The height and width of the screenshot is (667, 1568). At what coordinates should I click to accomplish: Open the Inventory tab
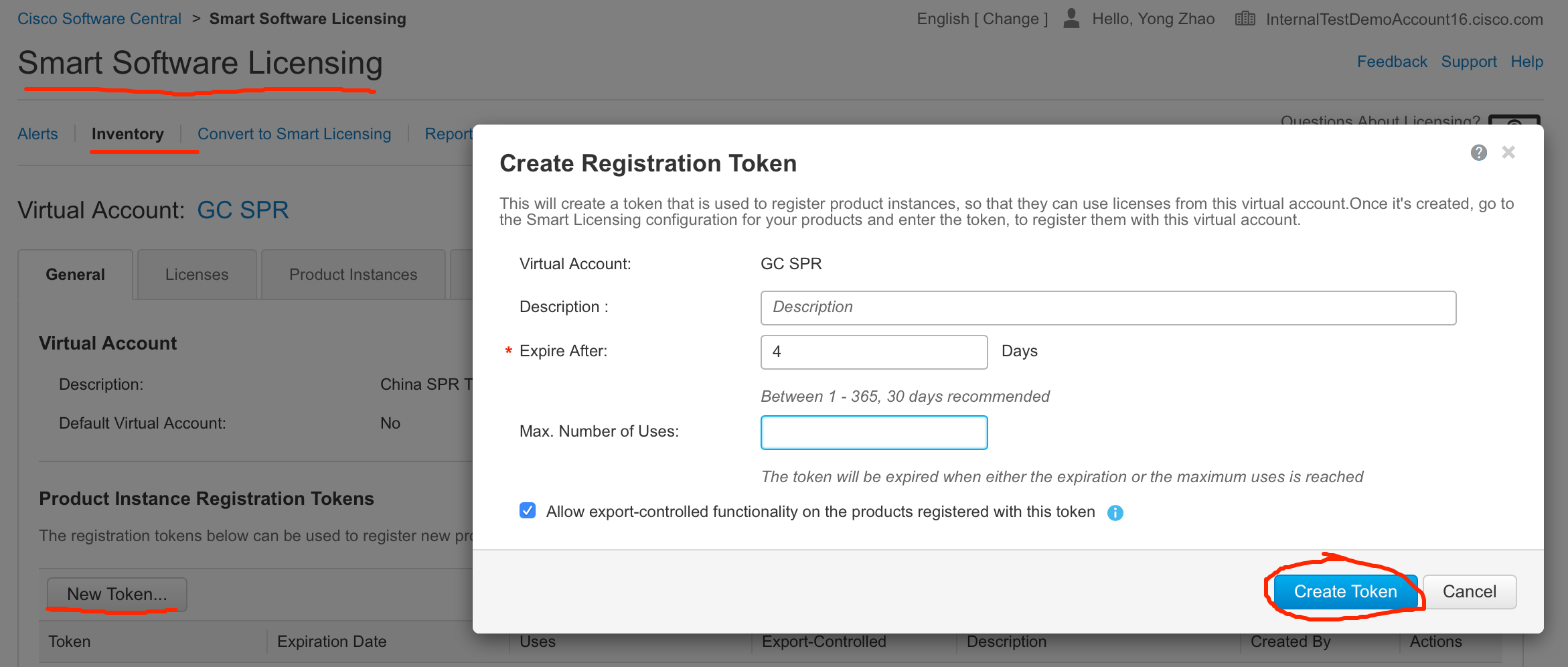pos(127,134)
